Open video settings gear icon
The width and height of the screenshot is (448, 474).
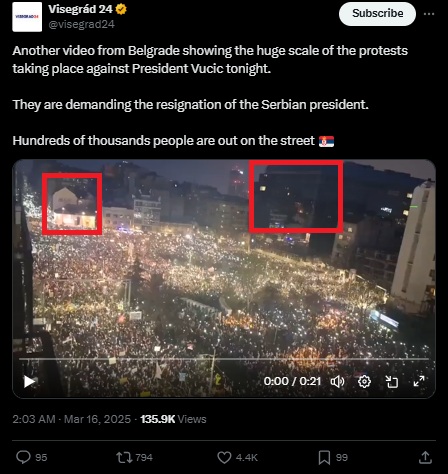pyautogui.click(x=364, y=382)
